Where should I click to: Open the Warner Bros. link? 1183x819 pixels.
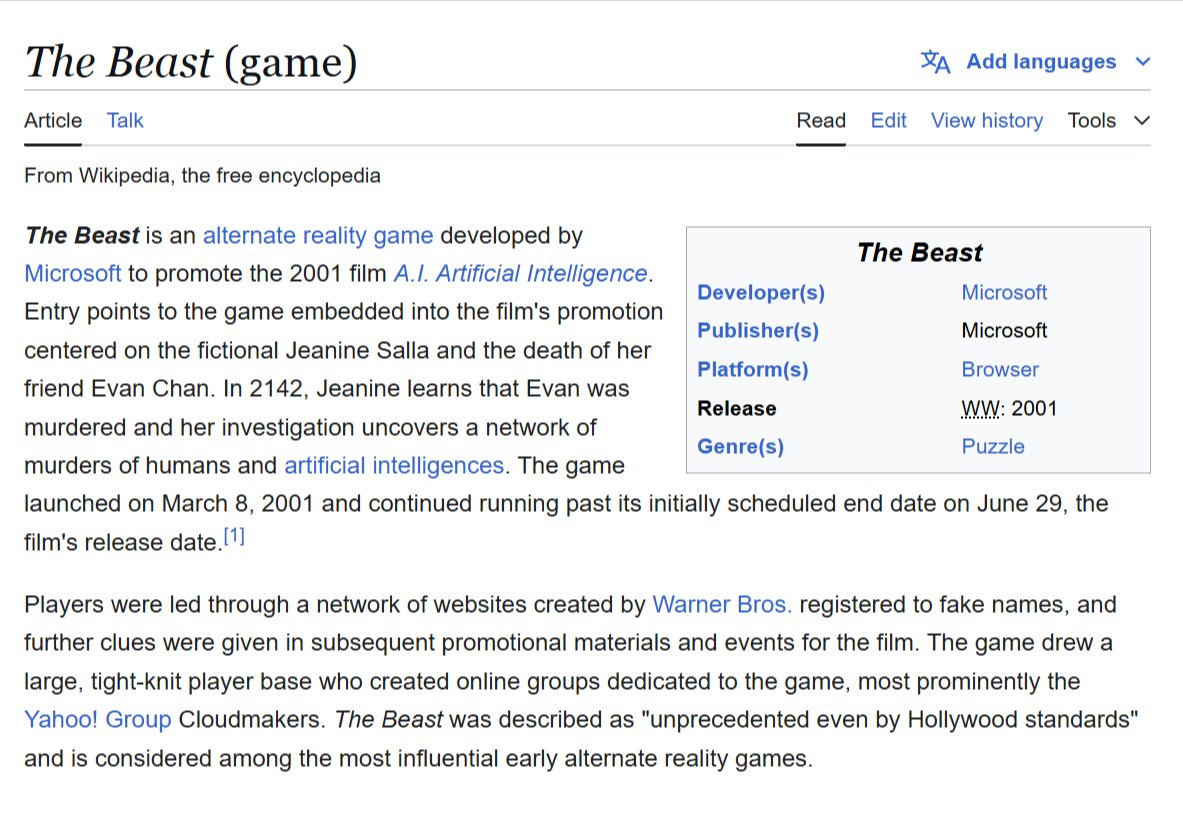(722, 605)
